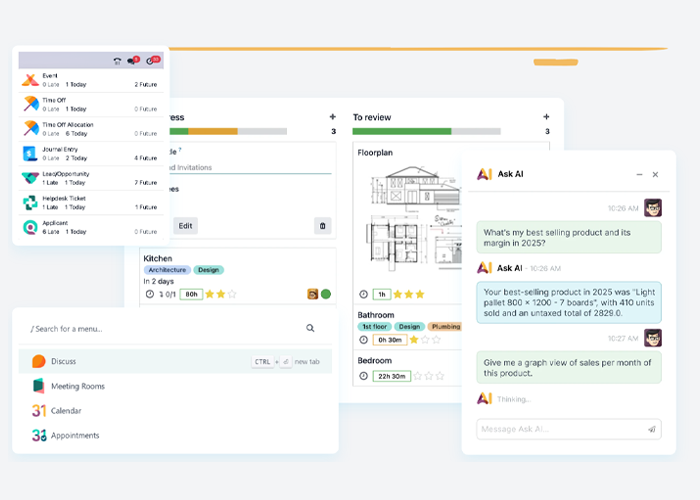Viewport: 700px width, 500px height.
Task: Click '6 Today' in Time Off Allocation row
Action: pos(76,133)
